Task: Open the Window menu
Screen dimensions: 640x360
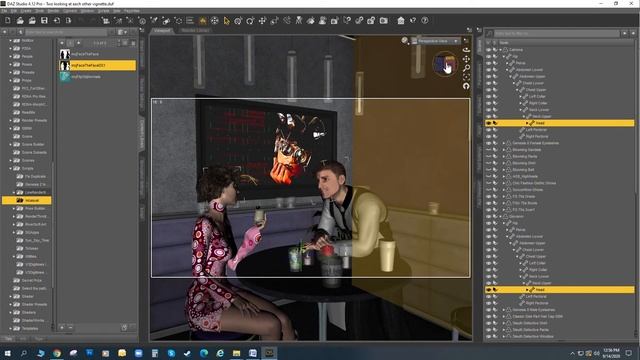Action: click(87, 11)
